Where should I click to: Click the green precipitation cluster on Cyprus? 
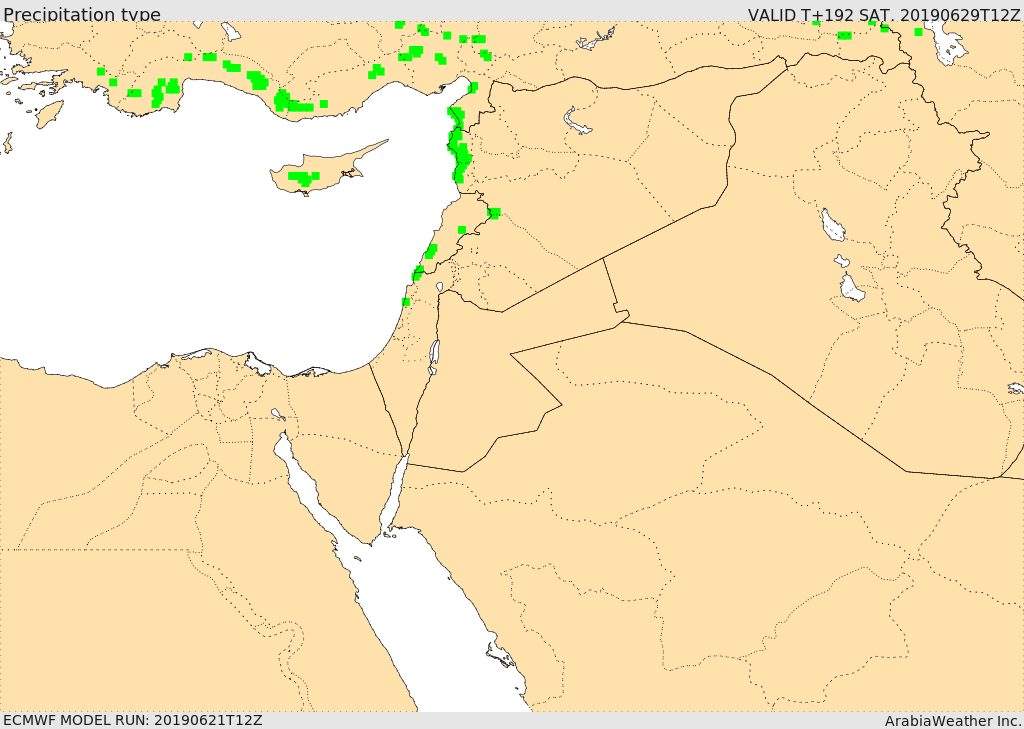304,178
